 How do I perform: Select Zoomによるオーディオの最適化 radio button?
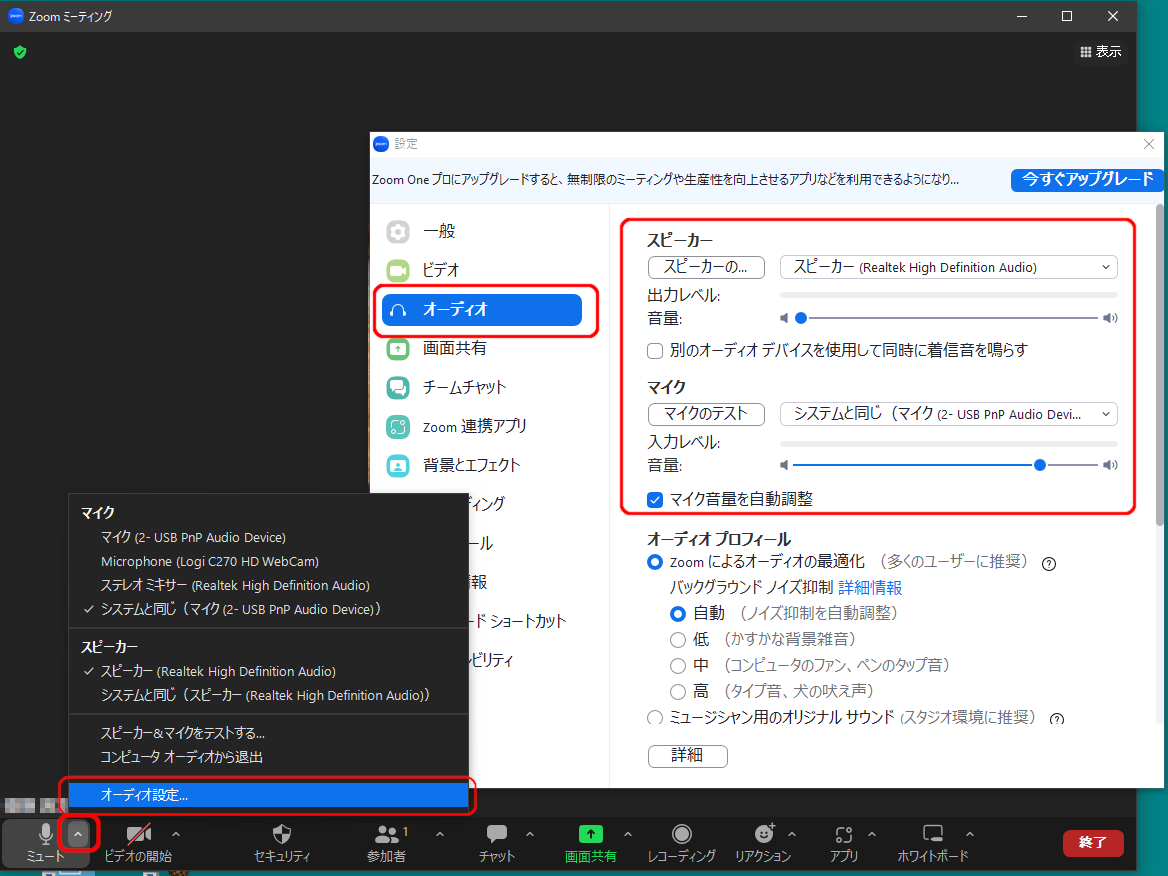point(655,562)
